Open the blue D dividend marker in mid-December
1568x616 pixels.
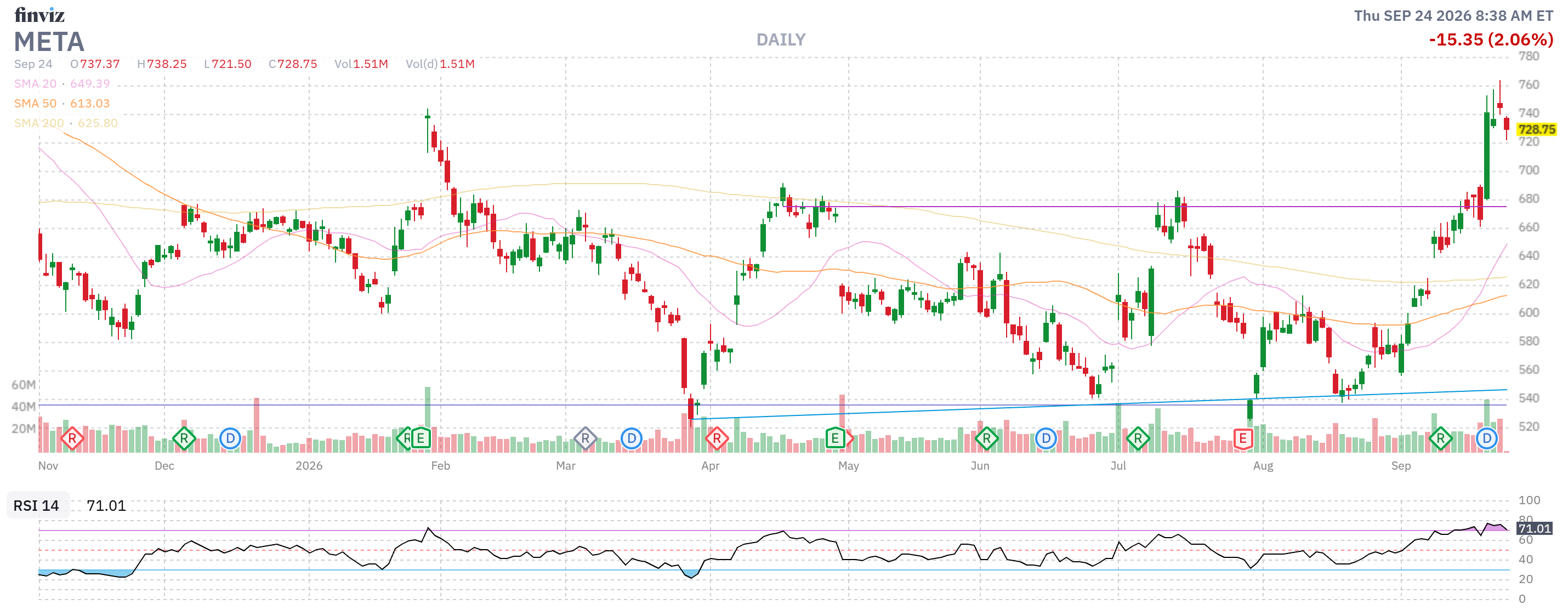click(230, 438)
